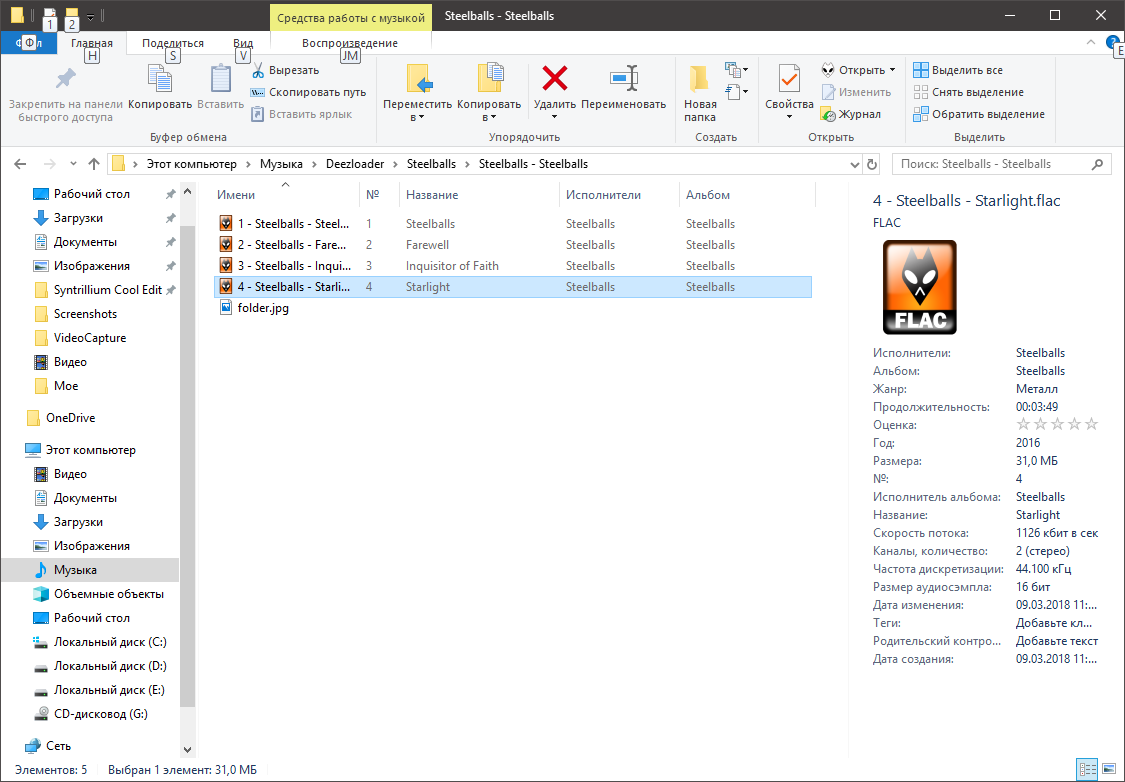Sort by the Название column header
Image resolution: width=1125 pixels, height=782 pixels.
coord(479,195)
